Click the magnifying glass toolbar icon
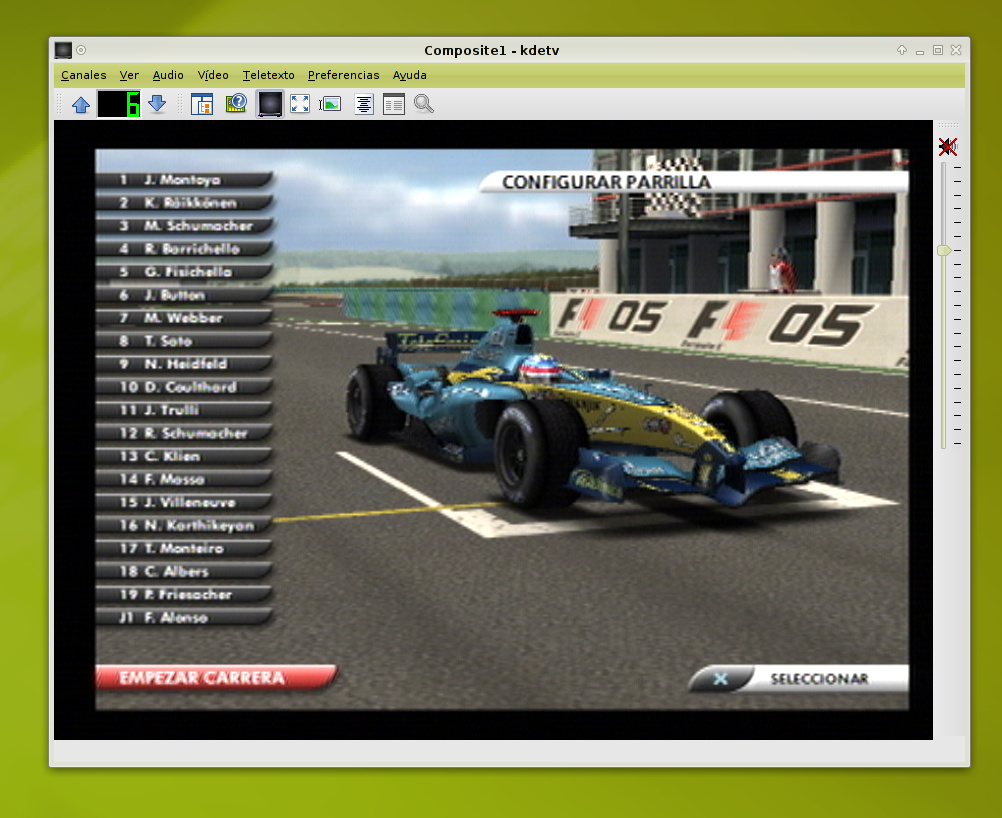 [424, 104]
